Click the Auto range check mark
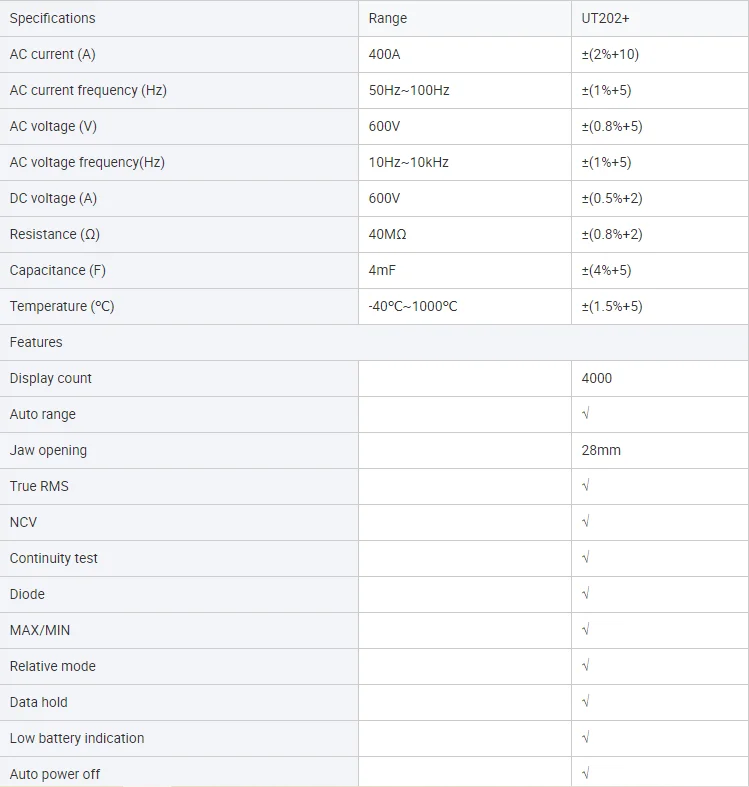The width and height of the screenshot is (749, 787). click(586, 414)
